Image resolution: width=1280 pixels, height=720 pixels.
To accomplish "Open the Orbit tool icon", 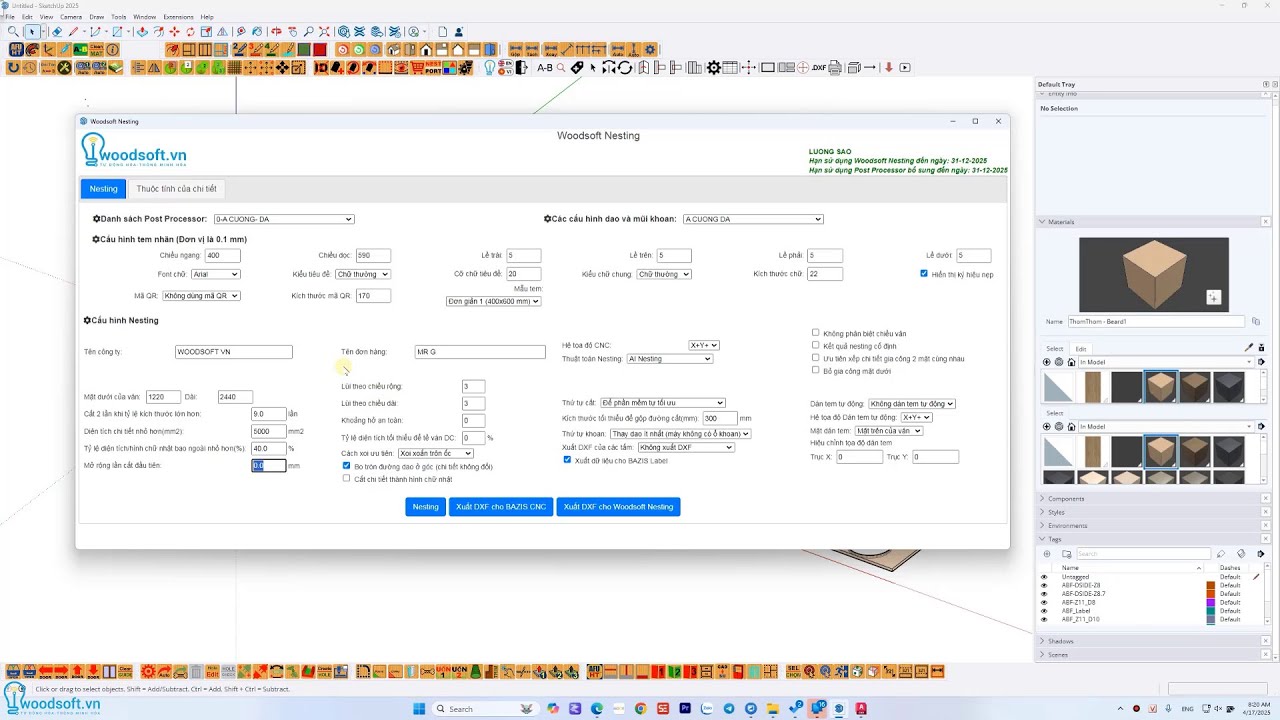I will (x=277, y=32).
